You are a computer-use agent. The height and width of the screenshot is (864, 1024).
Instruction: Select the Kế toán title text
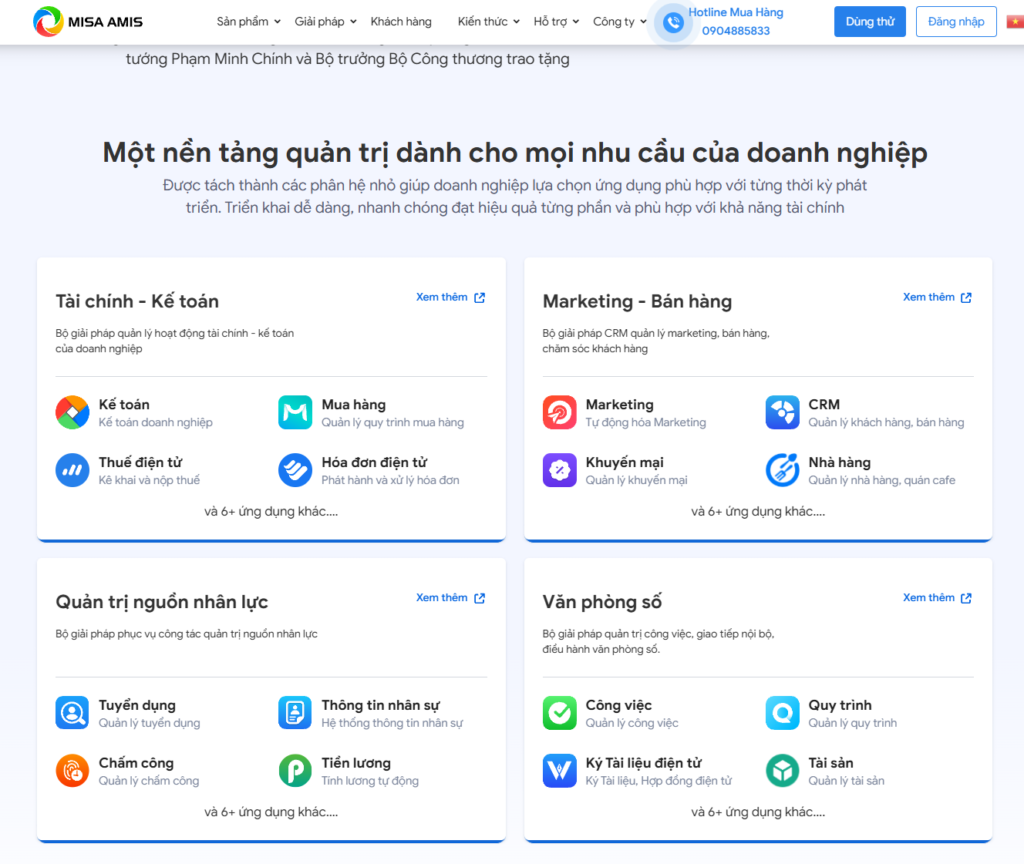coord(124,404)
